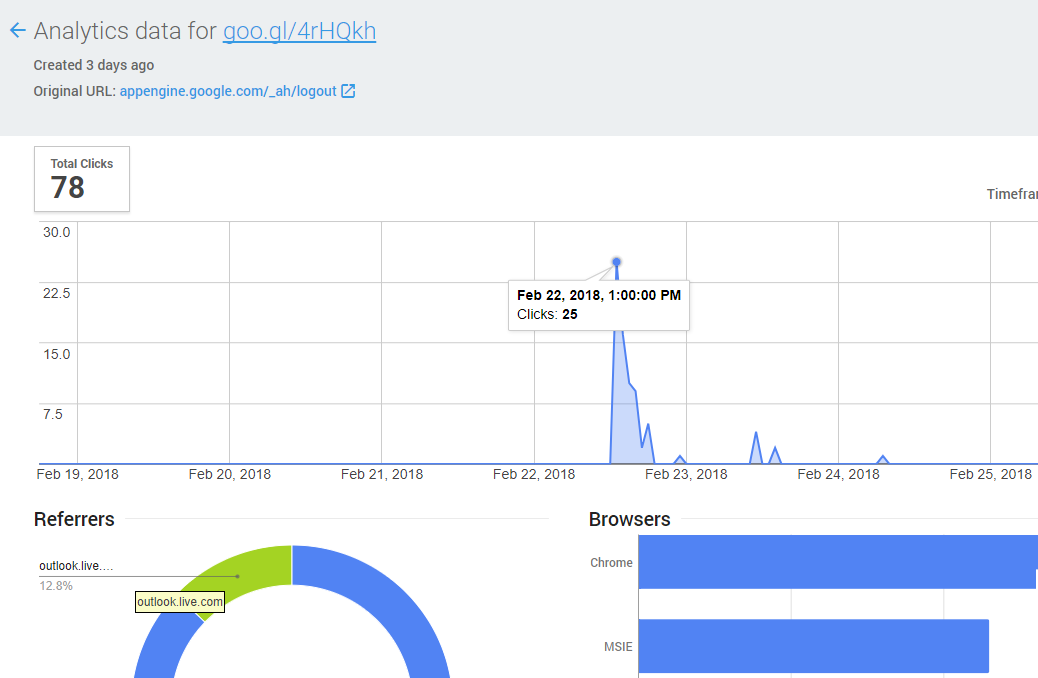
Task: Click the 'Created 3 days ago' text
Action: point(94,65)
